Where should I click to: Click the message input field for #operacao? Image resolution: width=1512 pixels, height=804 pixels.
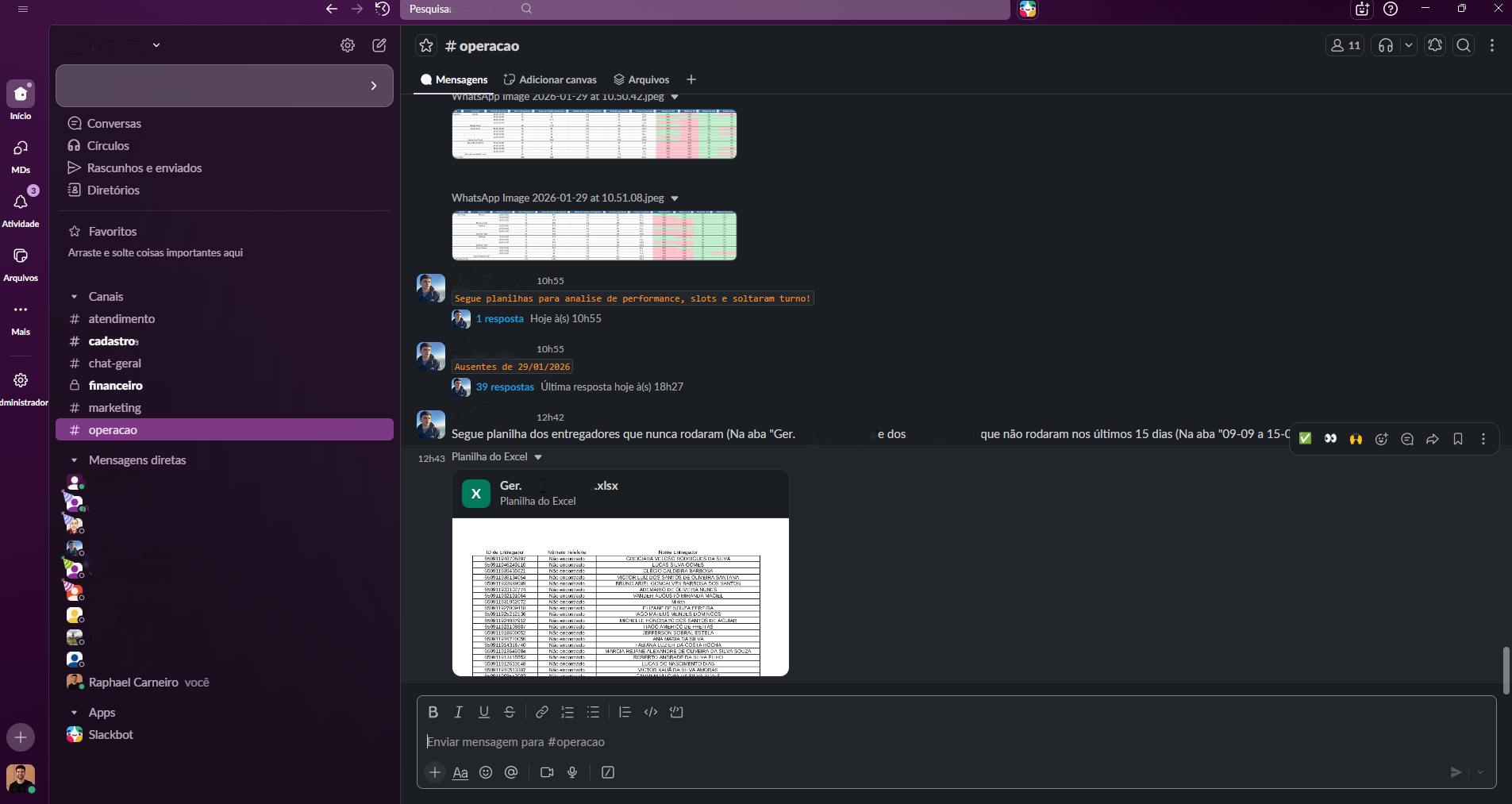(952, 742)
